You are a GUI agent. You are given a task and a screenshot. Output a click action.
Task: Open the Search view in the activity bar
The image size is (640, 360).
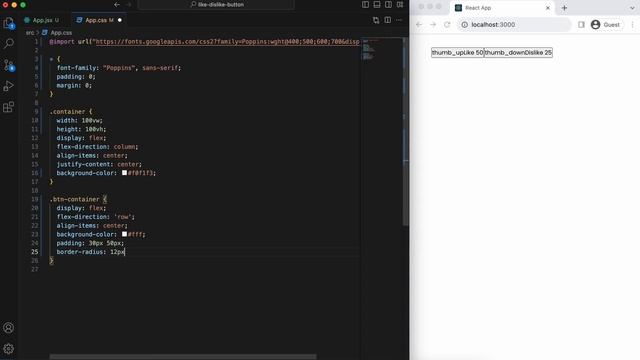[9, 43]
